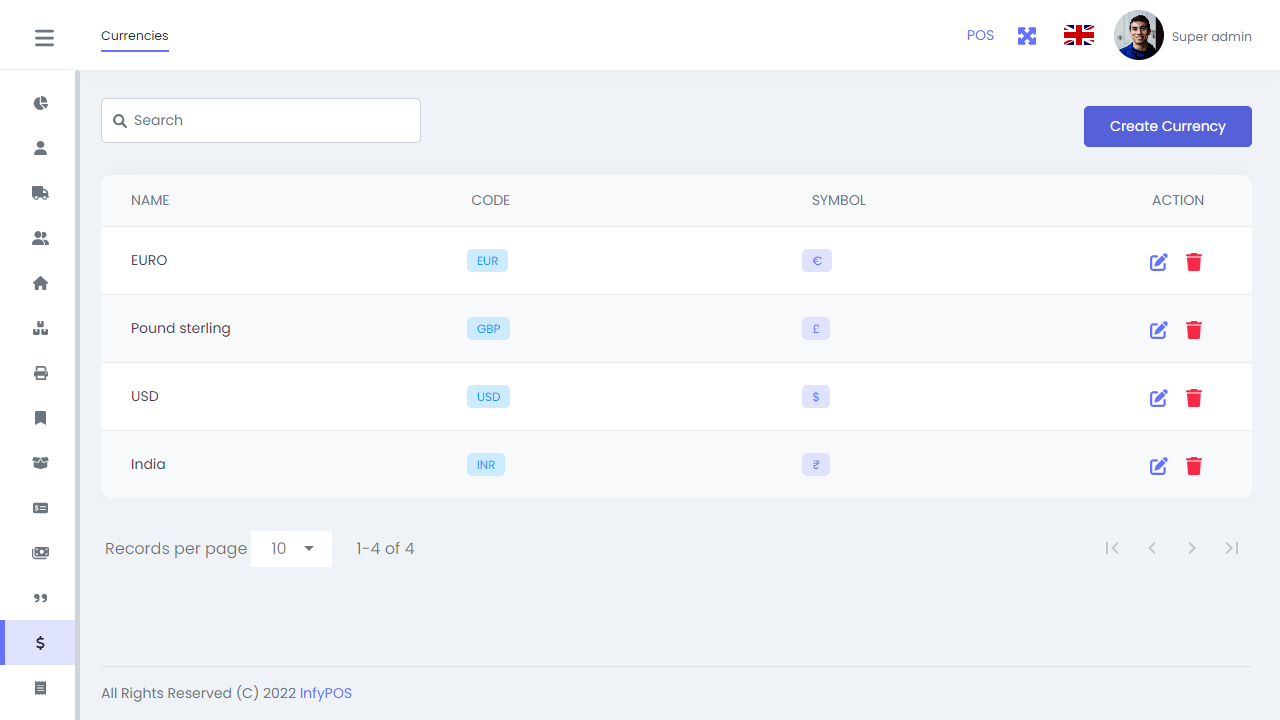Select the Currencies tab
1280x720 pixels.
(135, 36)
